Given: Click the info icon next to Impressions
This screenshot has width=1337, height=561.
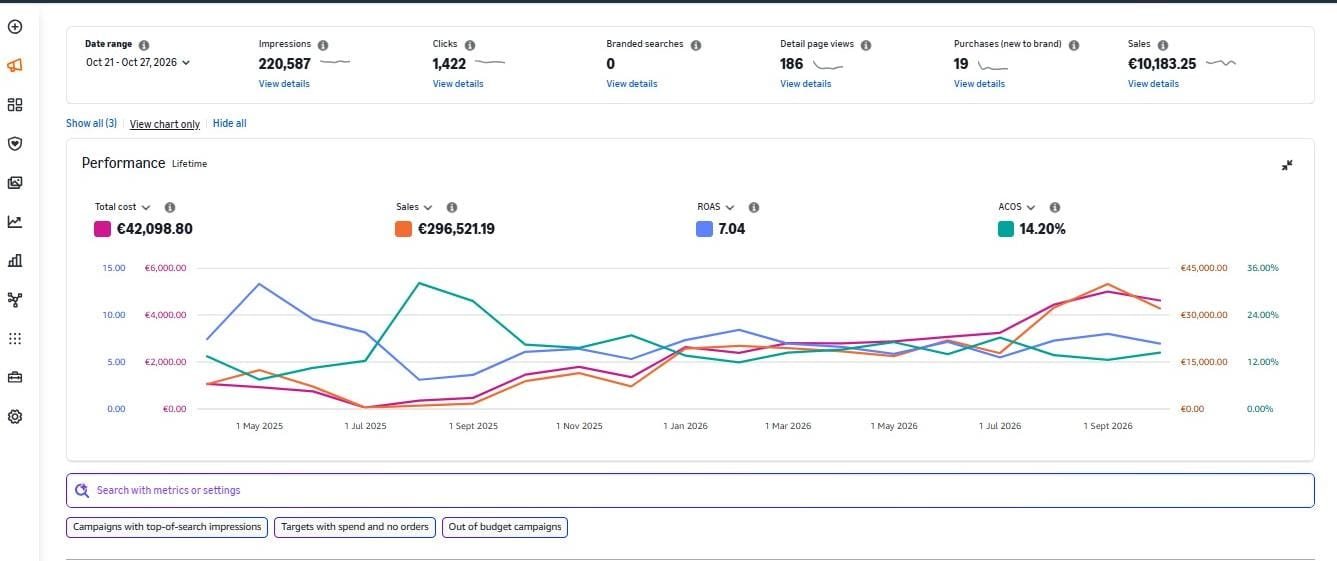Looking at the screenshot, I should (323, 45).
